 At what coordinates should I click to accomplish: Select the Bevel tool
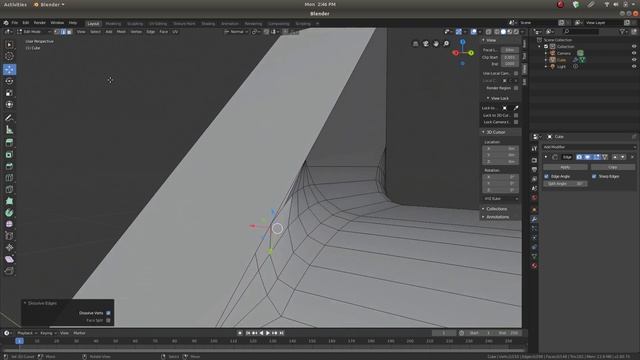pyautogui.click(x=9, y=166)
